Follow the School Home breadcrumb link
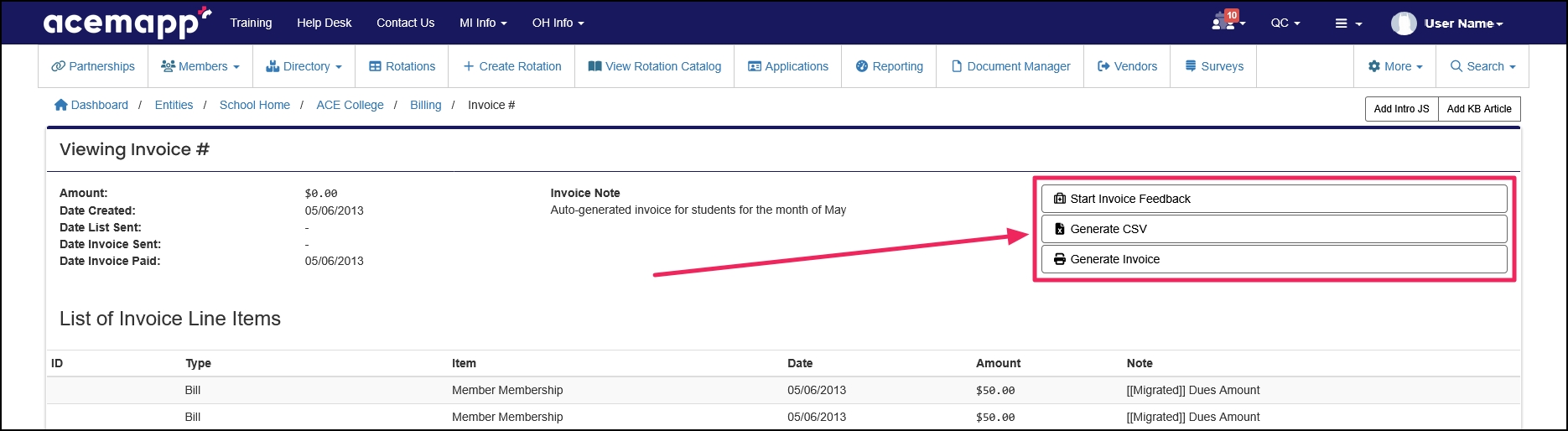The width and height of the screenshot is (1568, 431). coord(254,105)
